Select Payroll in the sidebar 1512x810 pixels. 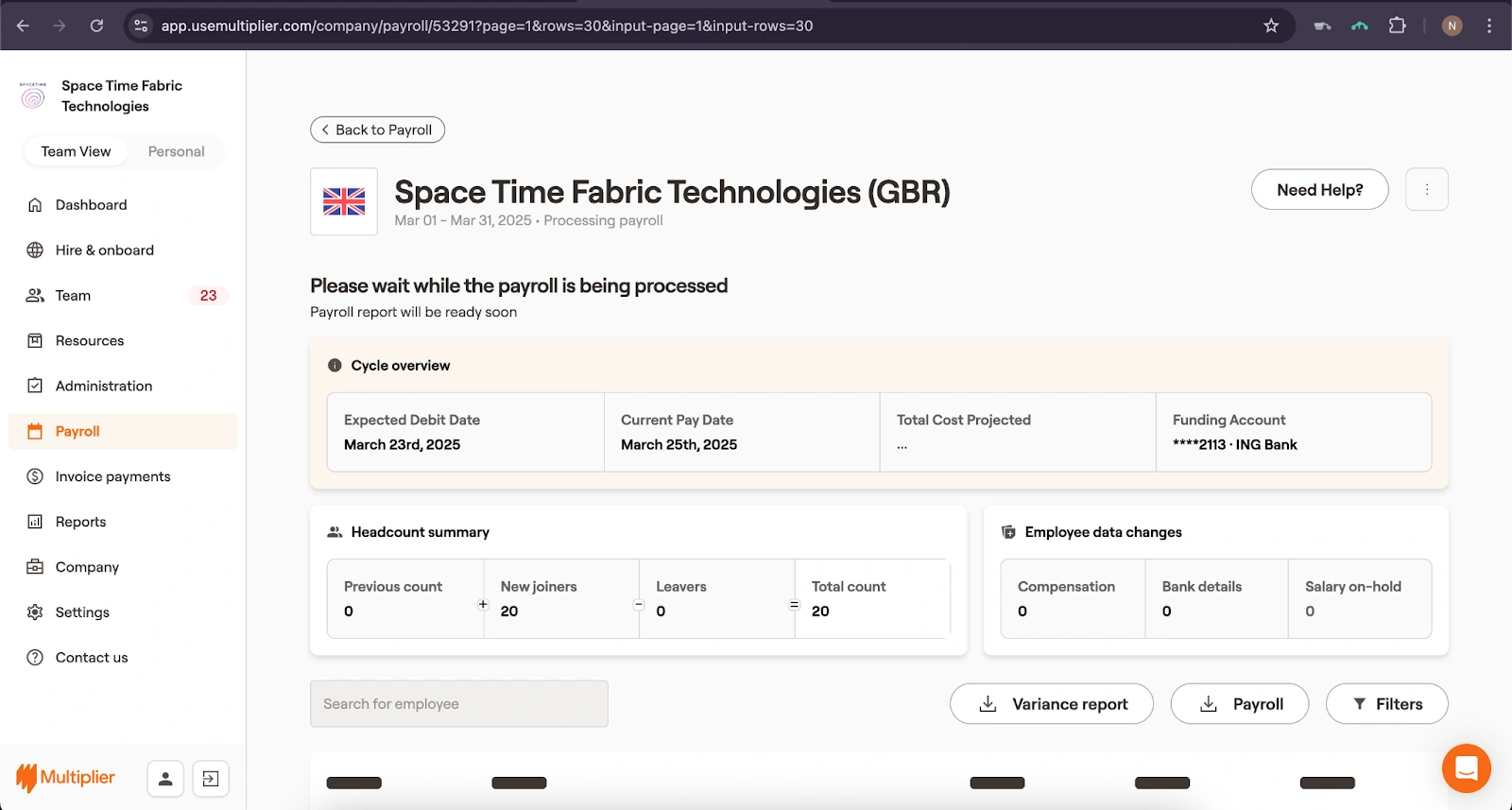123,432
